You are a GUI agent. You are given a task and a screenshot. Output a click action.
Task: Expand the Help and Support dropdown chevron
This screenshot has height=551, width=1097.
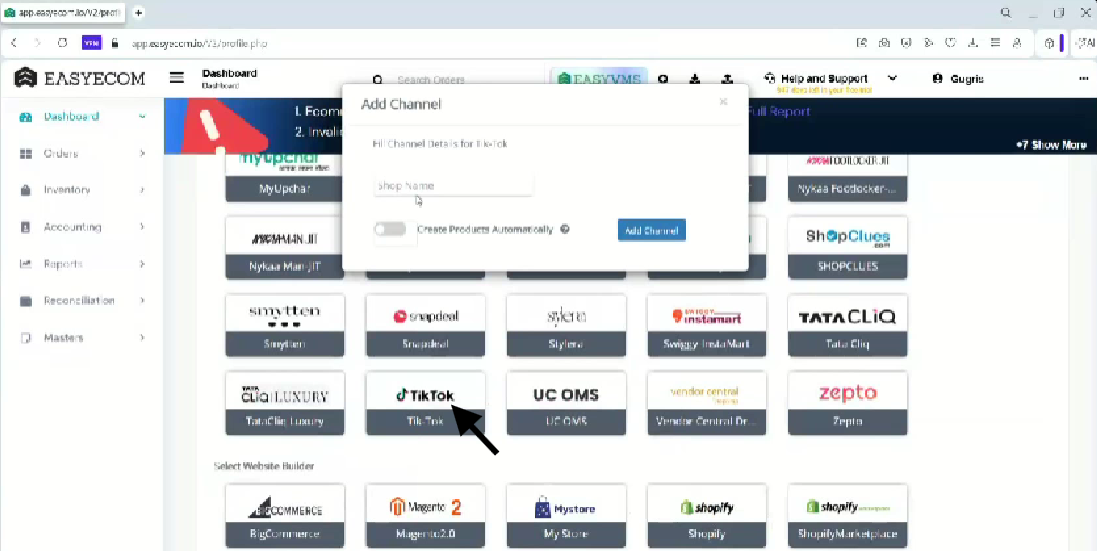892,78
